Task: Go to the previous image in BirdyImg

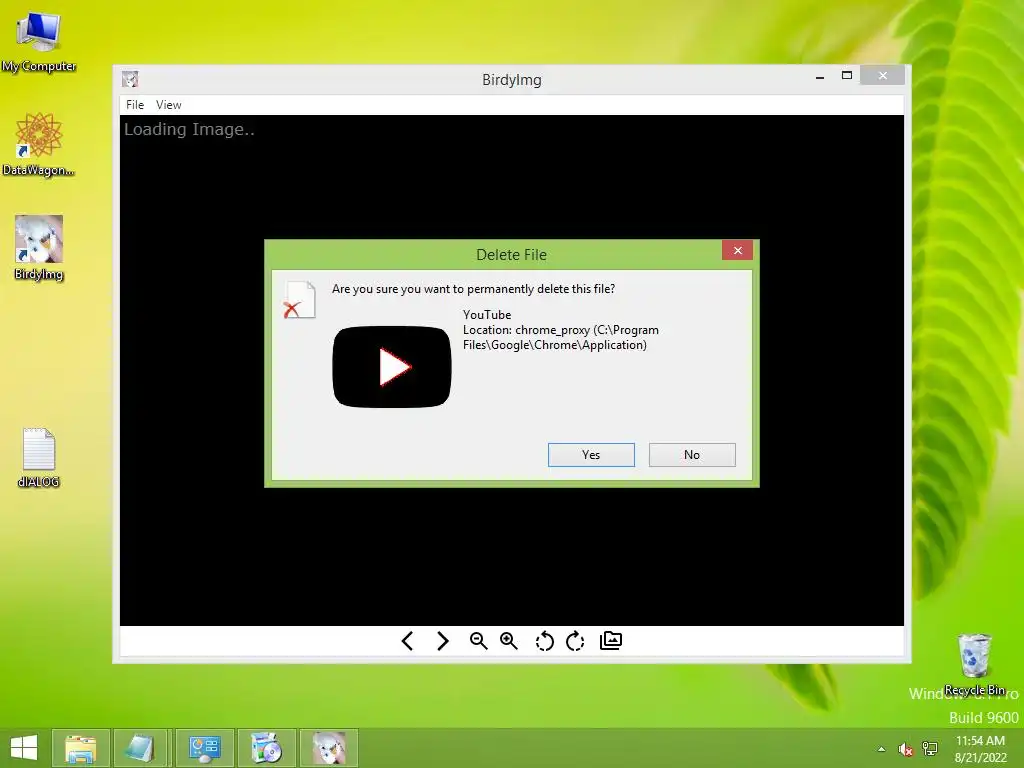Action: tap(408, 641)
